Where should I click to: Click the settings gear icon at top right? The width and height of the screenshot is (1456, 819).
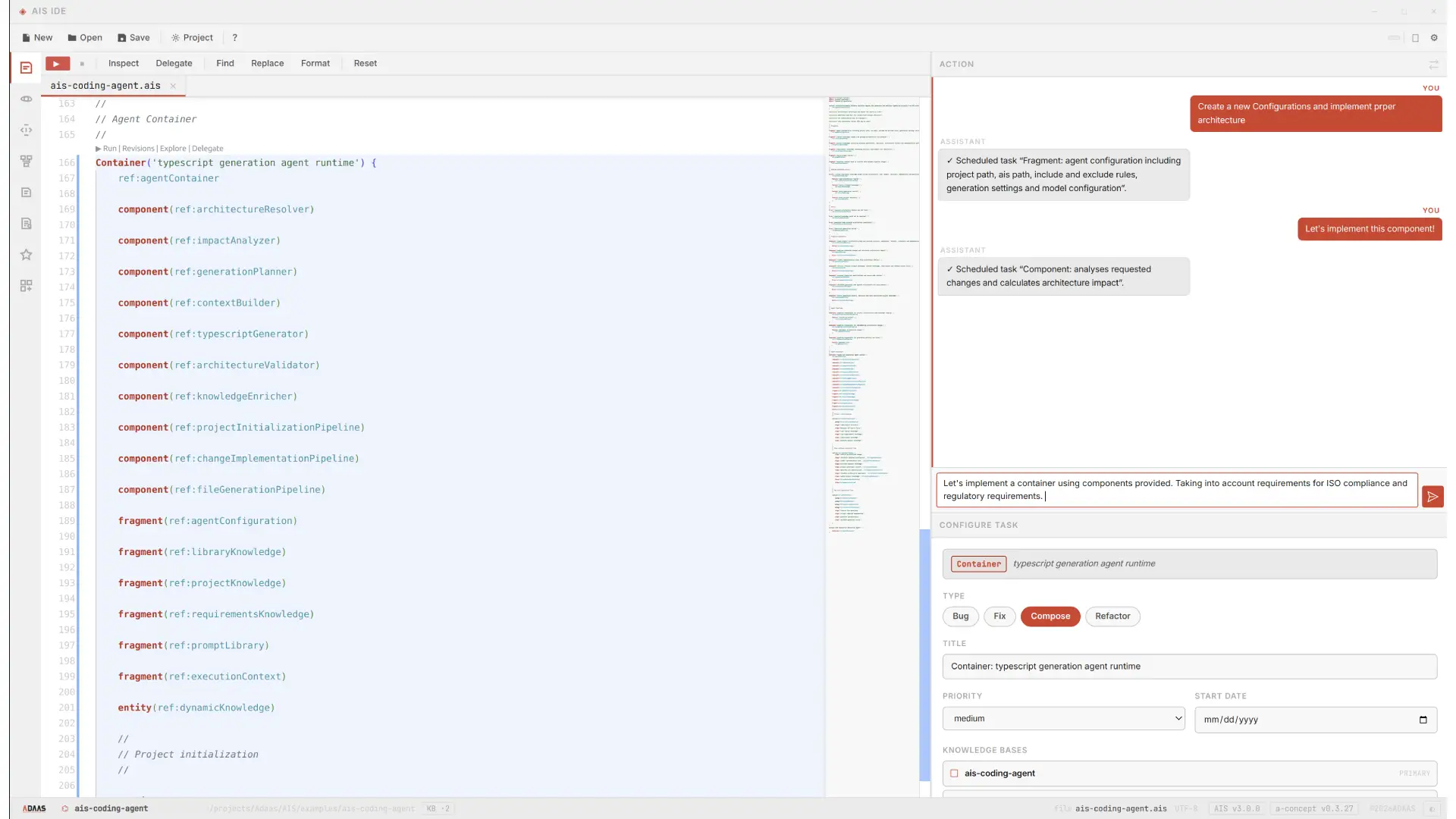1434,38
